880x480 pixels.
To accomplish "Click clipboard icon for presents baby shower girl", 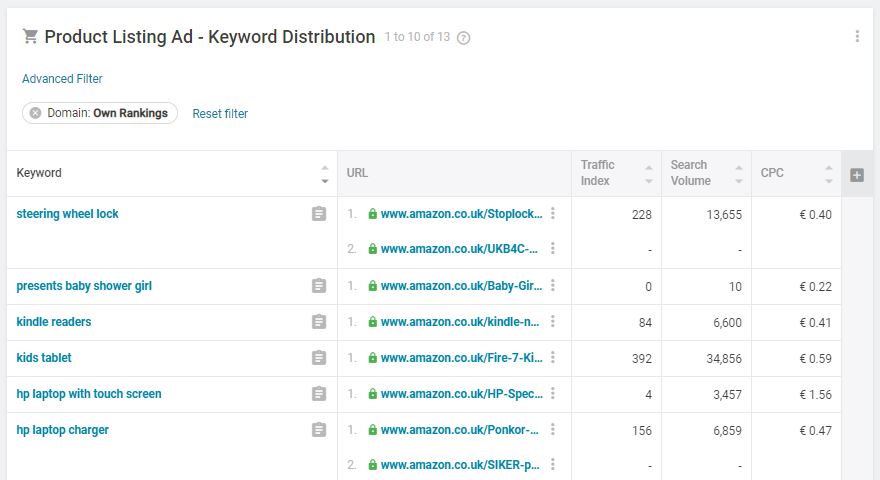I will pos(319,286).
